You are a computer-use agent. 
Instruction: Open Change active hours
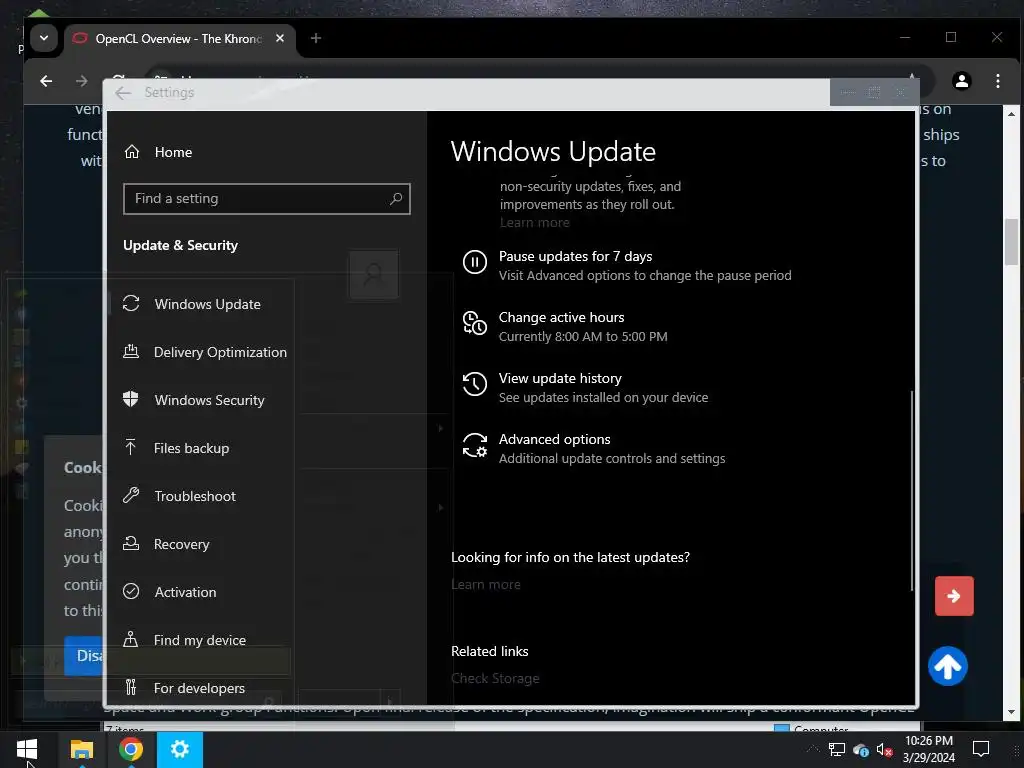tap(561, 317)
